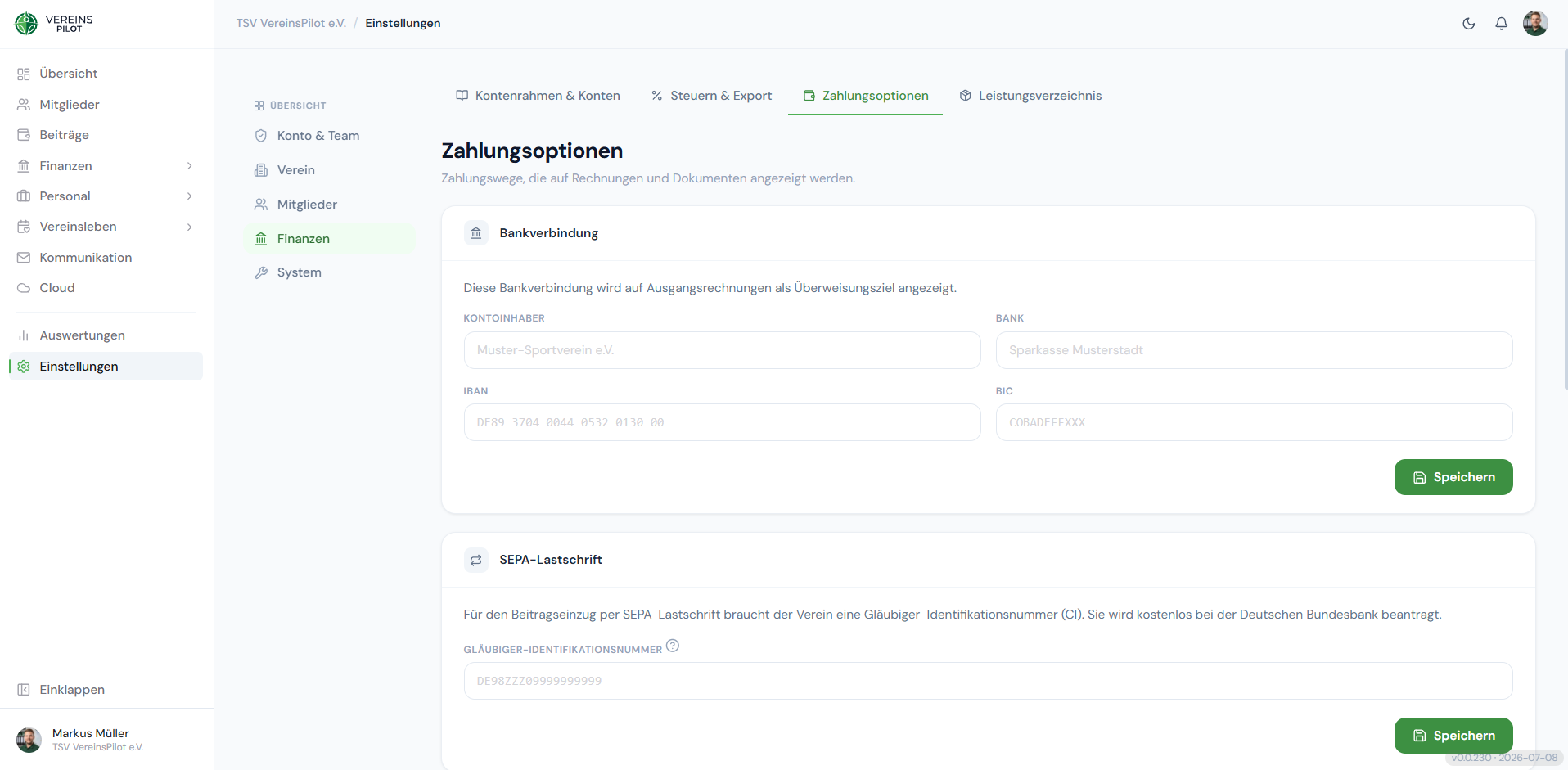Switch to Steuern & Export tab
The width and height of the screenshot is (1568, 770).
coord(711,96)
